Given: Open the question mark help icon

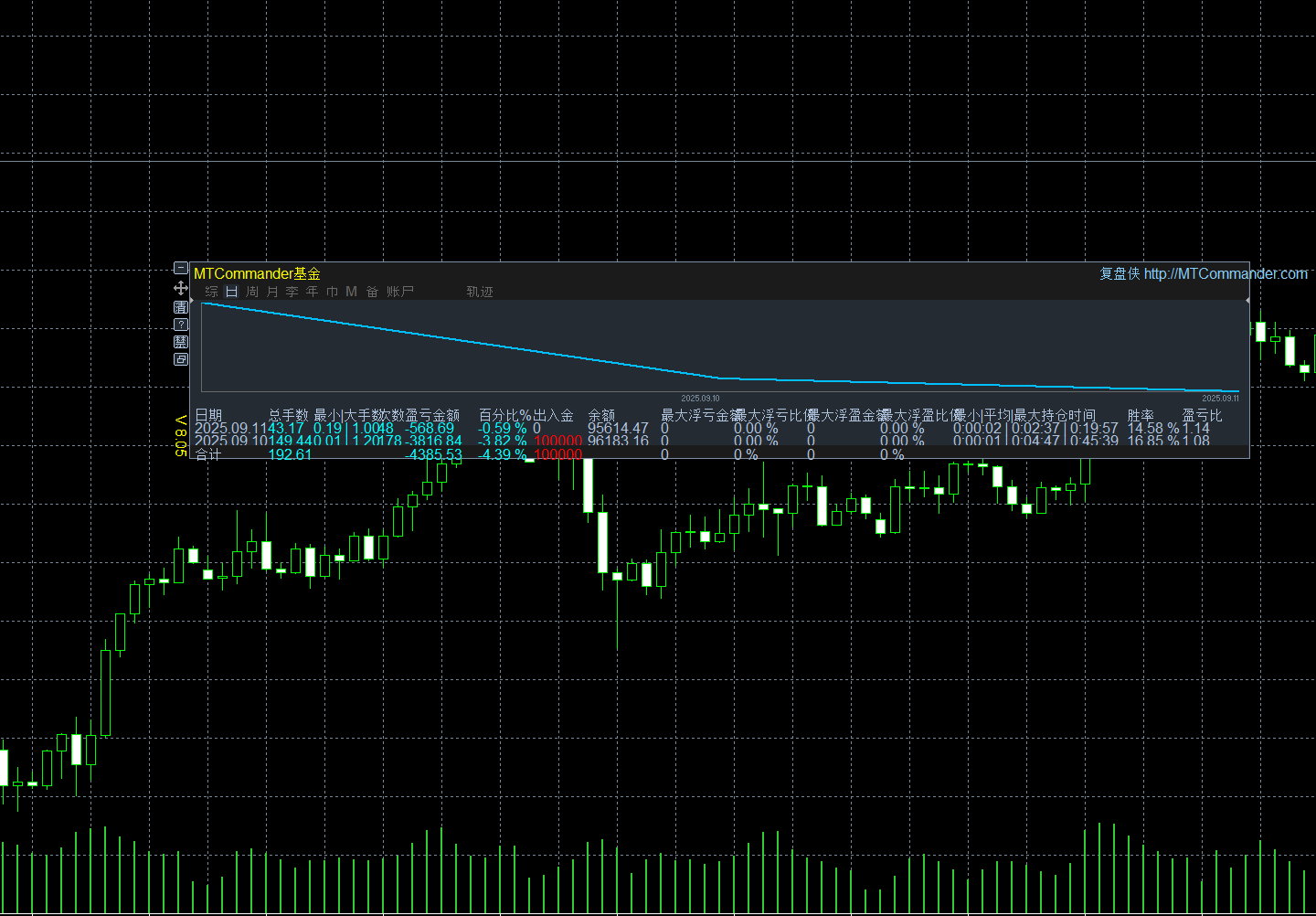Looking at the screenshot, I should (x=181, y=325).
